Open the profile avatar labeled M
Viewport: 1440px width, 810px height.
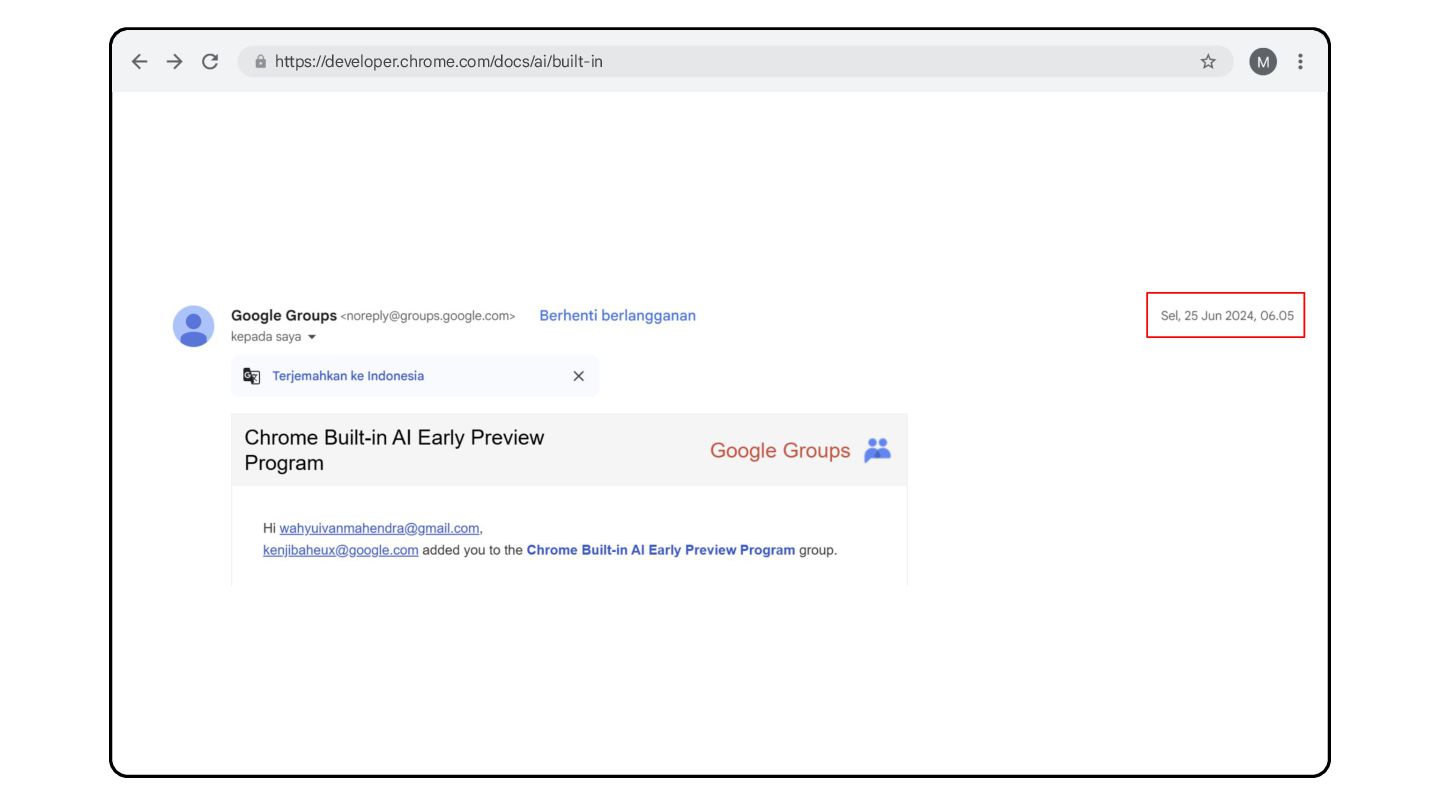1263,62
